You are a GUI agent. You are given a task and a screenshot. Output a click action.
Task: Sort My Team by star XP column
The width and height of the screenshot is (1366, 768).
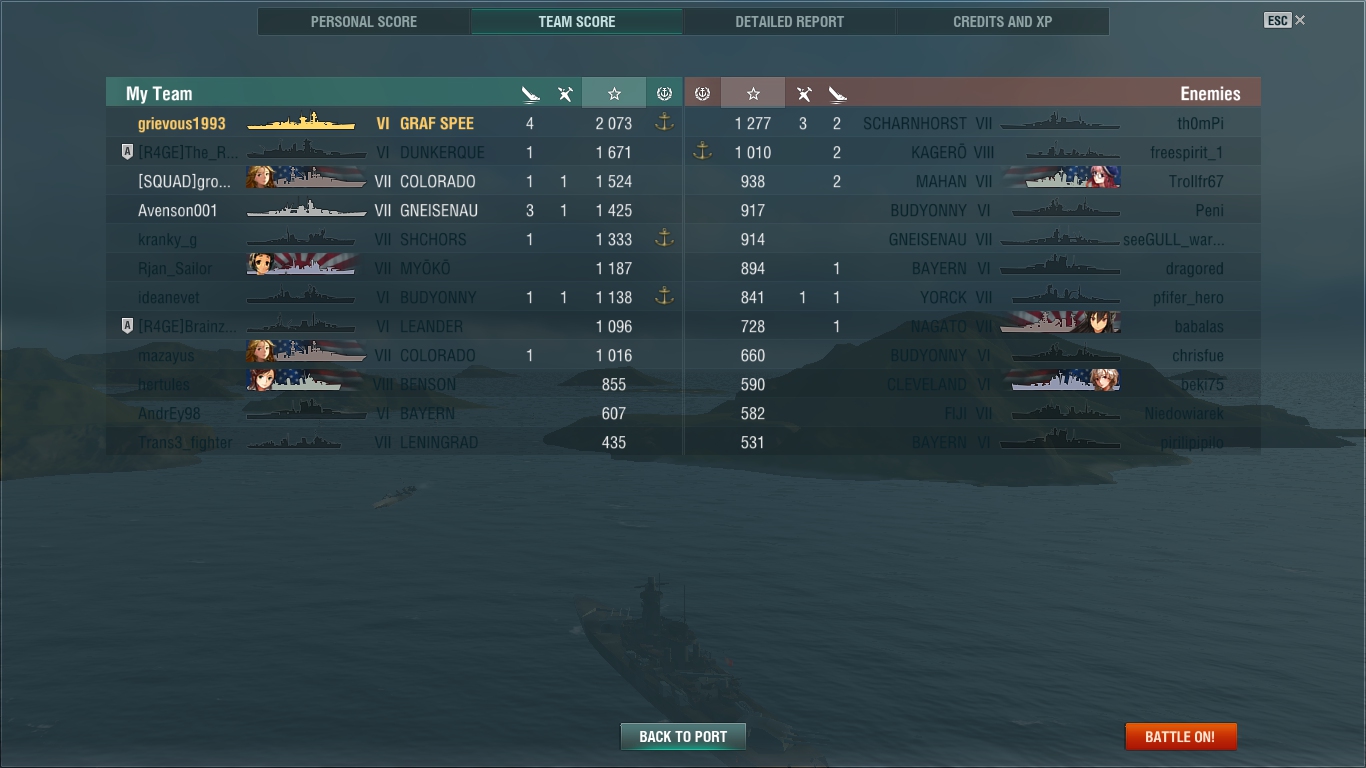coord(614,93)
